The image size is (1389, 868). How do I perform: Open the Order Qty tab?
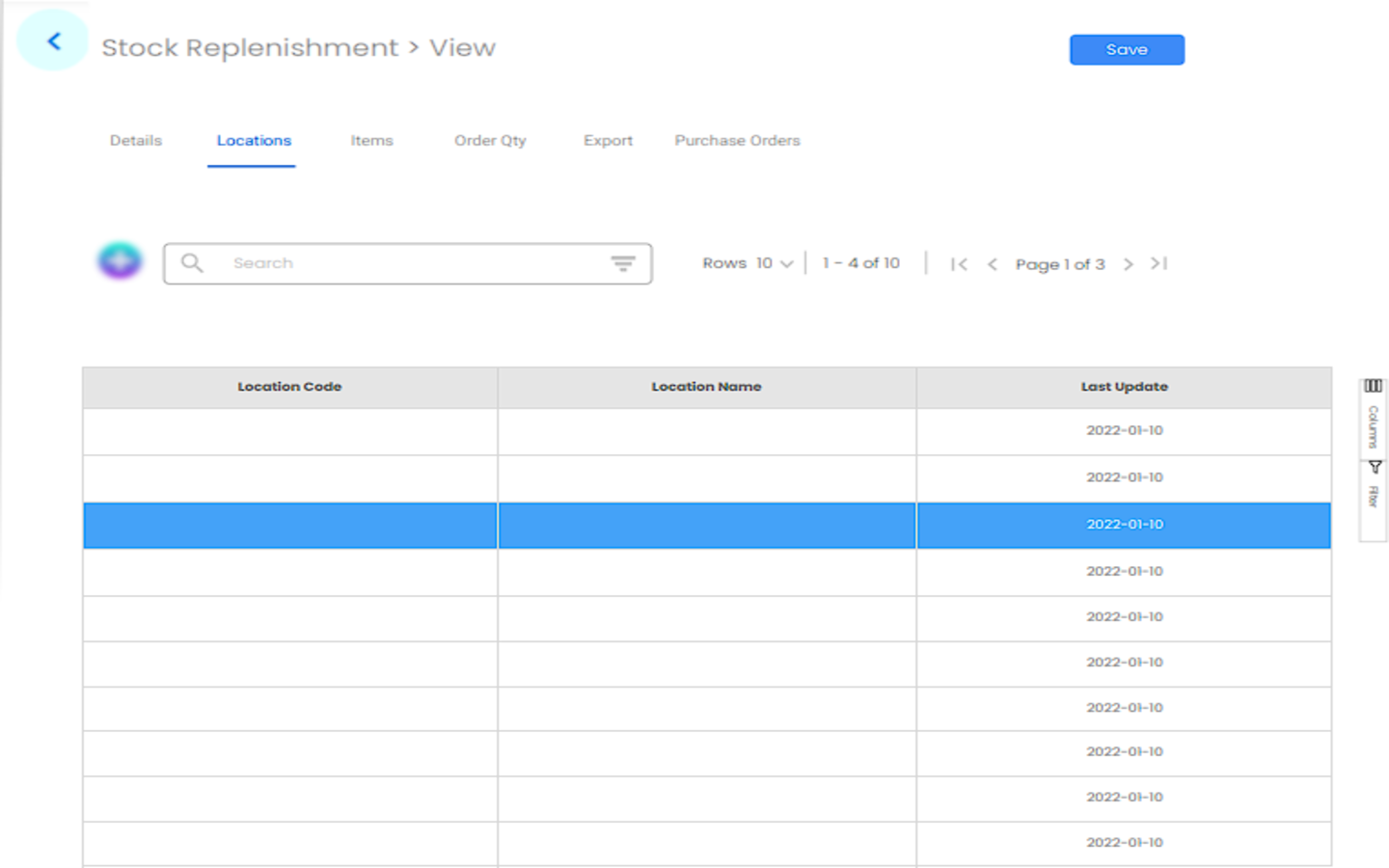(490, 141)
